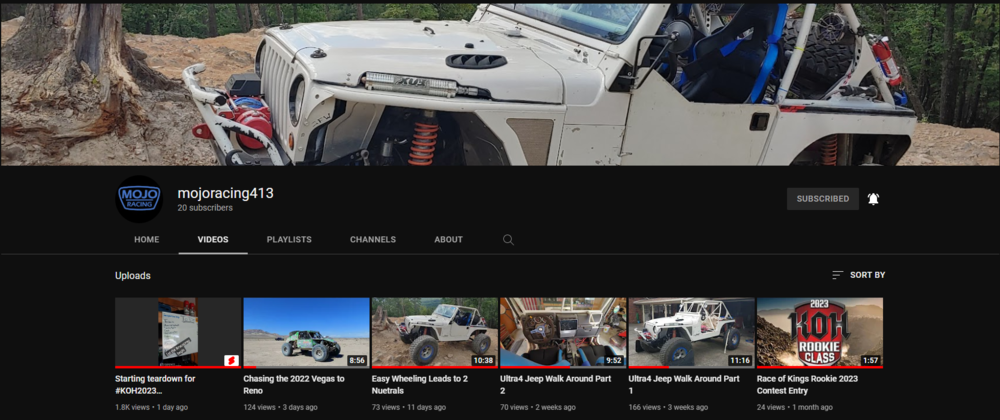Image resolution: width=1000 pixels, height=420 pixels.
Task: Click '166 views • 3 weeks ago' text
Action: tap(668, 407)
